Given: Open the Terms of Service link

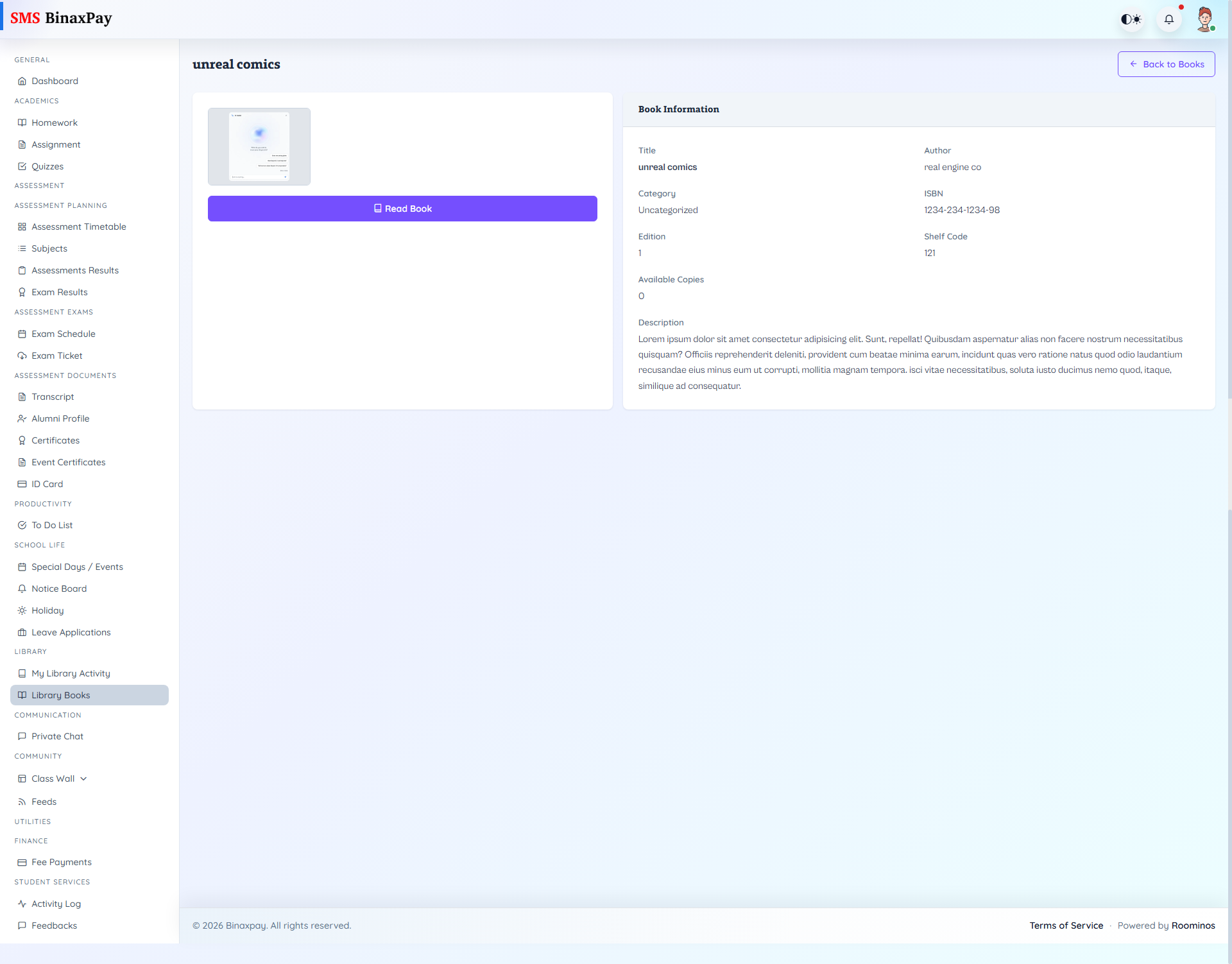Looking at the screenshot, I should pyautogui.click(x=1066, y=925).
